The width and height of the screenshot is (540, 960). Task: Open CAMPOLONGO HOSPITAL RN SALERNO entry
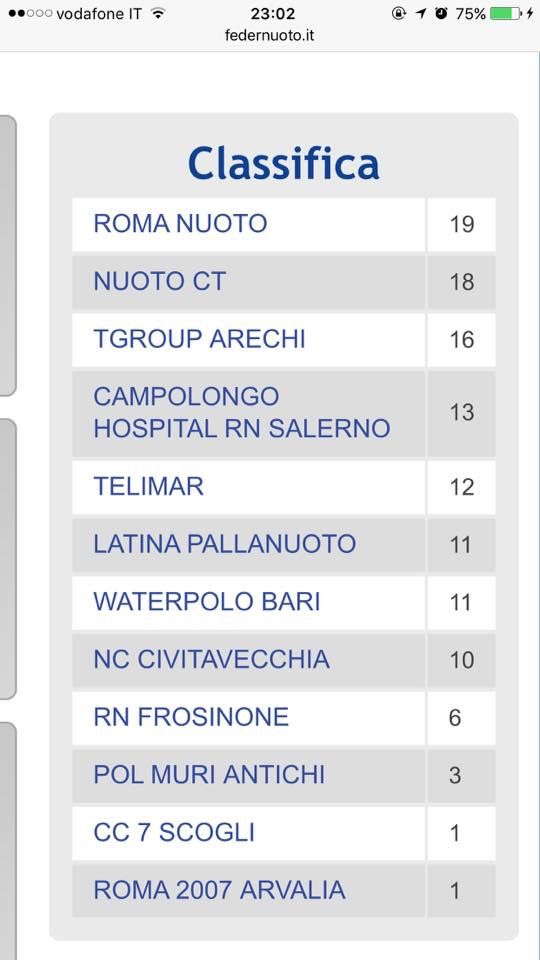[x=242, y=413]
